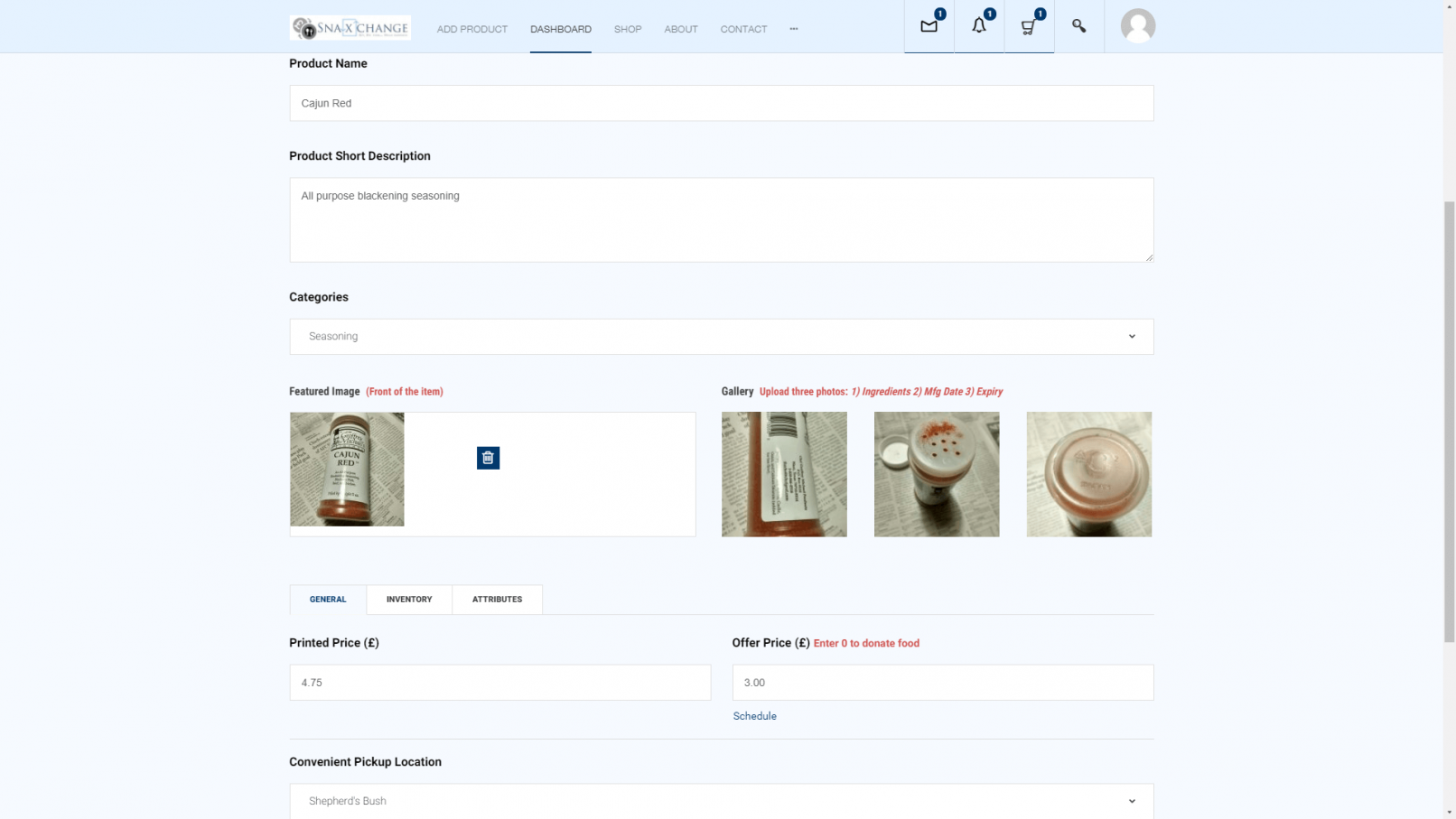Open the messages envelope icon
Screen dimensions: 1456x819
929,26
